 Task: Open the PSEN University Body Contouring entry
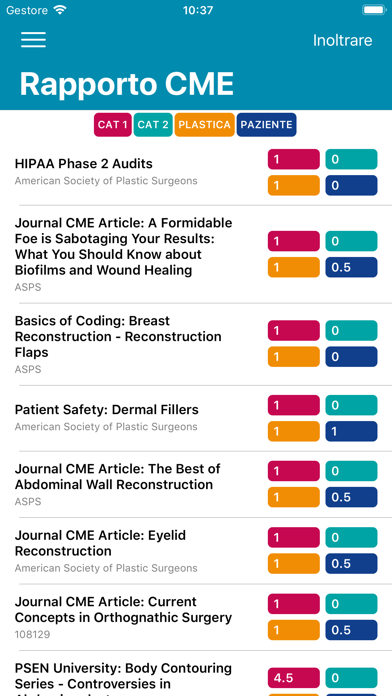pyautogui.click(x=196, y=674)
